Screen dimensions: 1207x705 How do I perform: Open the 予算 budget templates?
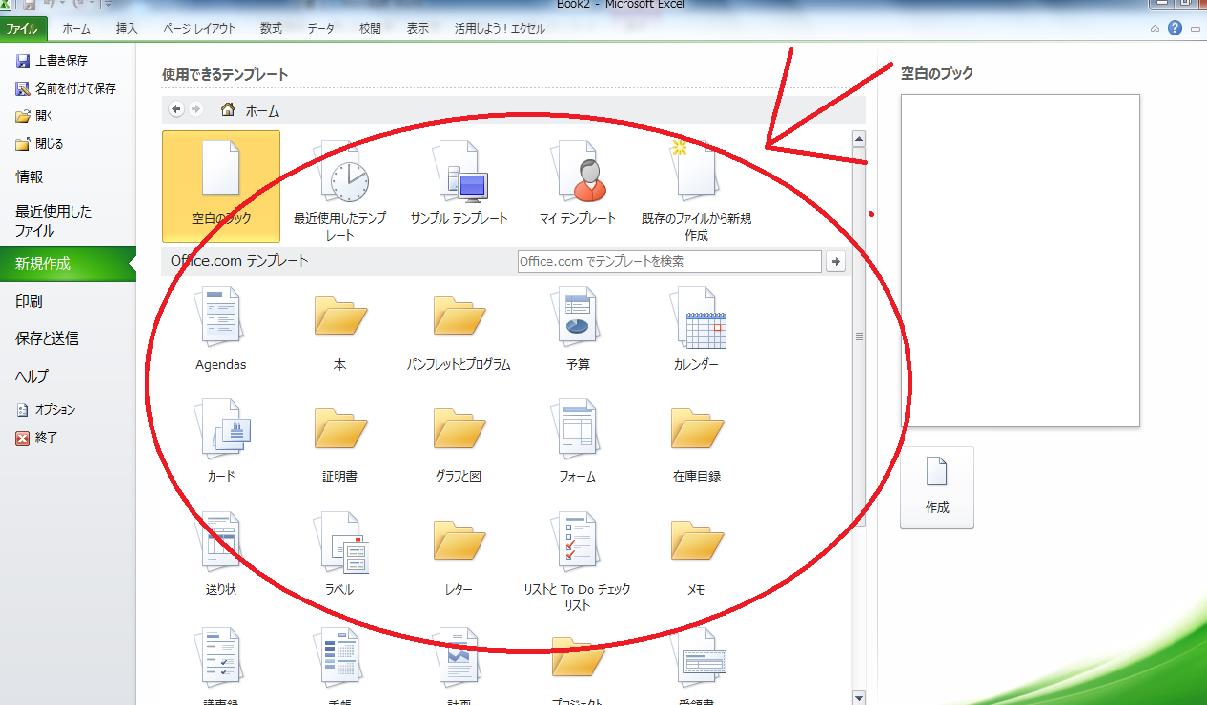click(578, 328)
